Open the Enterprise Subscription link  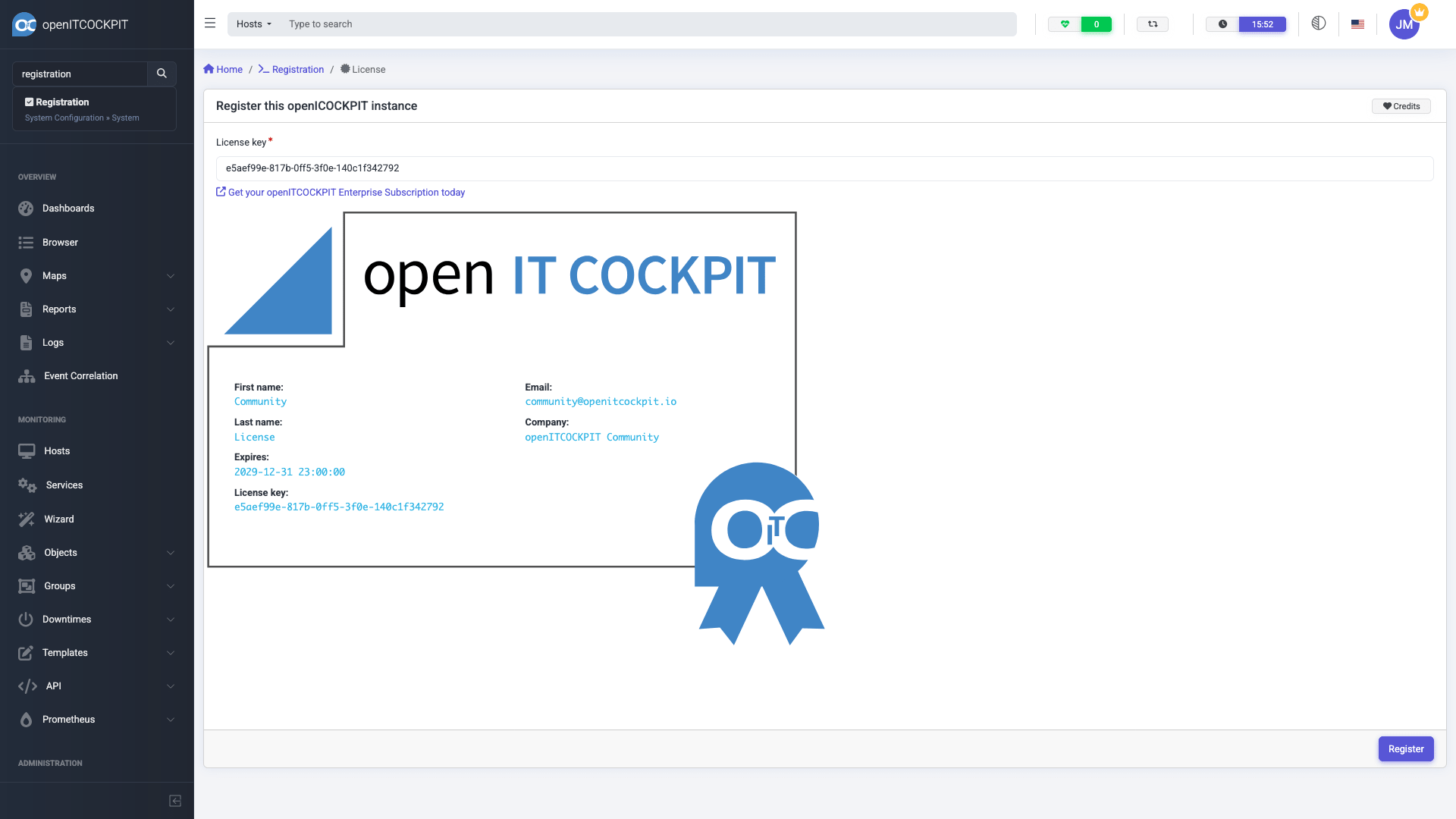coord(340,193)
